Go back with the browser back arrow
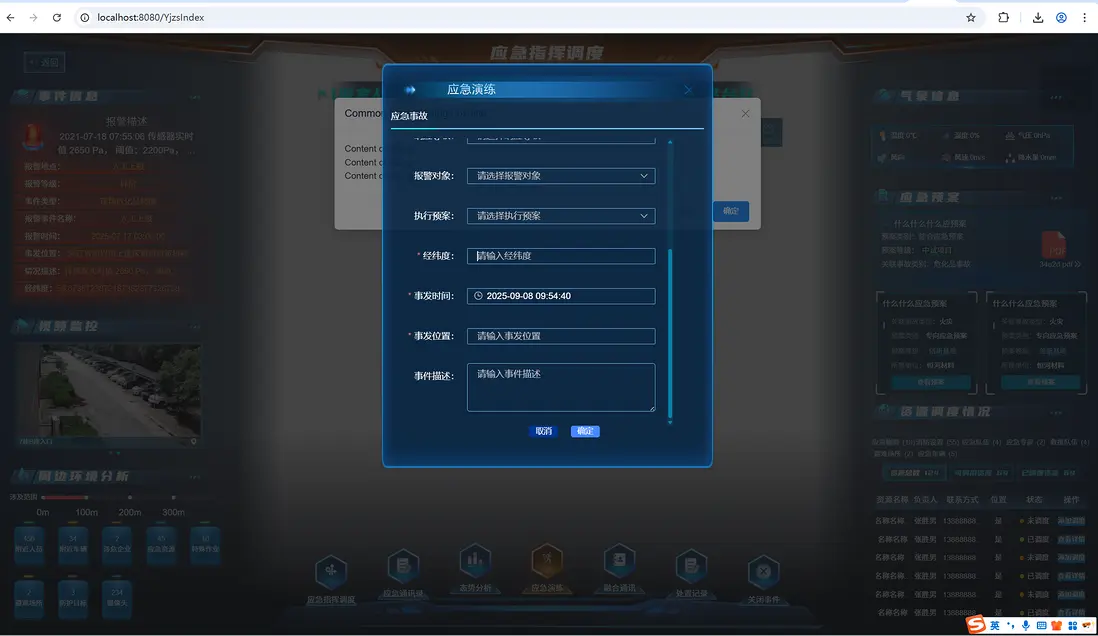The height and width of the screenshot is (636, 1098). click(11, 18)
